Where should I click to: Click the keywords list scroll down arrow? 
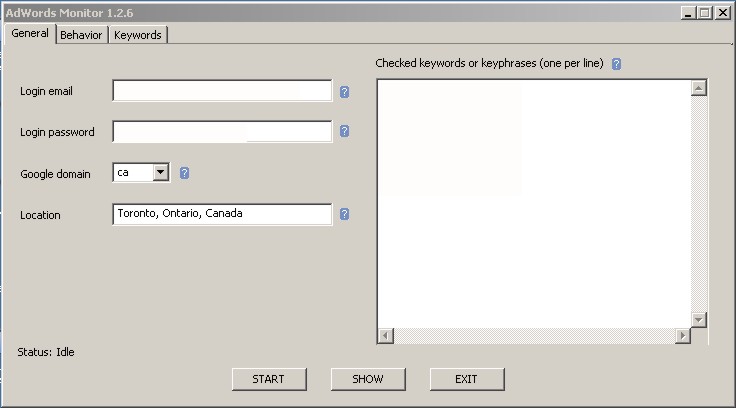pos(698,320)
